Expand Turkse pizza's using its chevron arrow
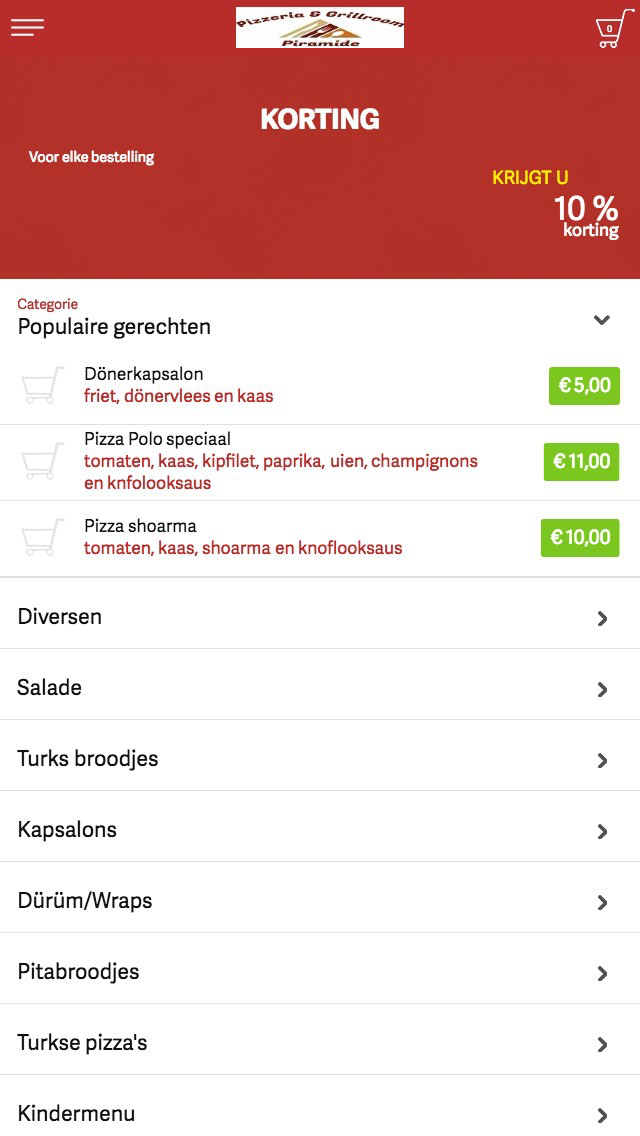 click(602, 1044)
